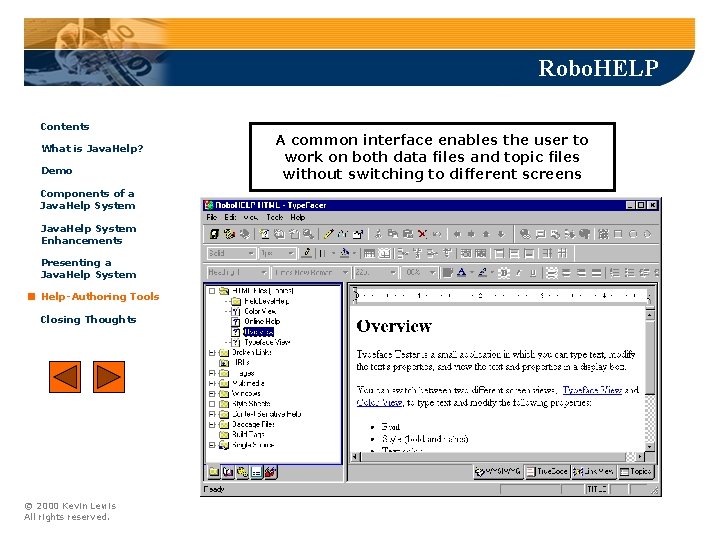
Task: Click the yellow pencil edit icon
Action: click(328, 234)
